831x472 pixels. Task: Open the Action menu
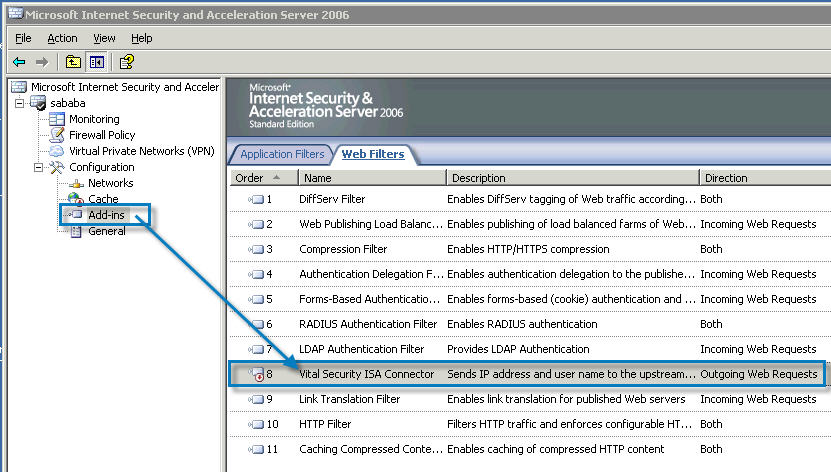(62, 38)
